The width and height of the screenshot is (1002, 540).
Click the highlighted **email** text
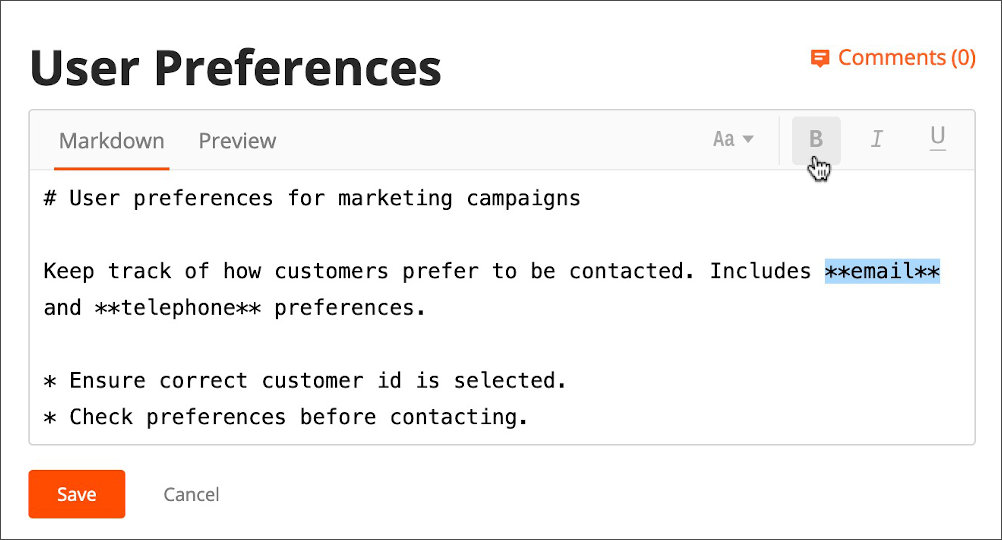[x=882, y=271]
